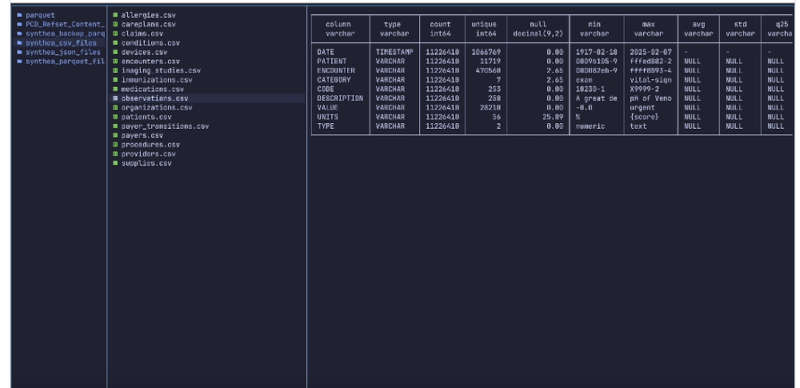The height and width of the screenshot is (388, 800).
Task: Open the providers.csv file
Action: (x=148, y=154)
